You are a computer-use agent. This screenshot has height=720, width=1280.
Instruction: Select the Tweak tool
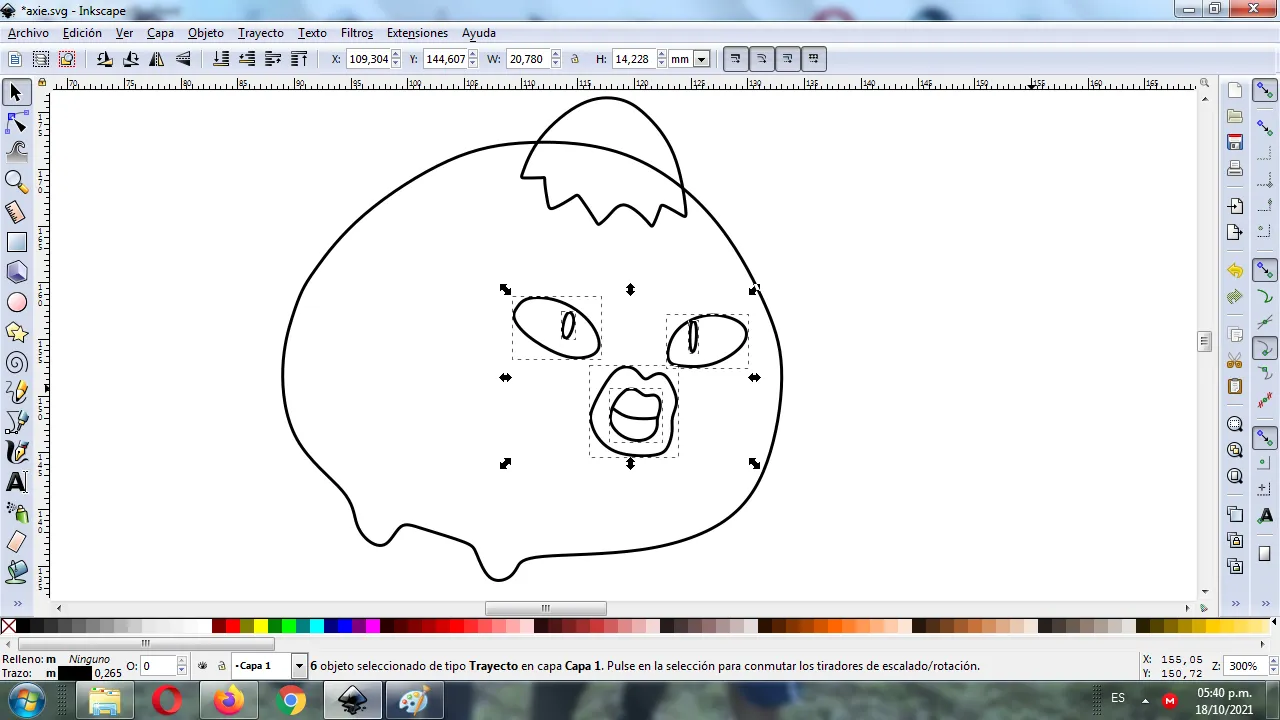click(16, 152)
